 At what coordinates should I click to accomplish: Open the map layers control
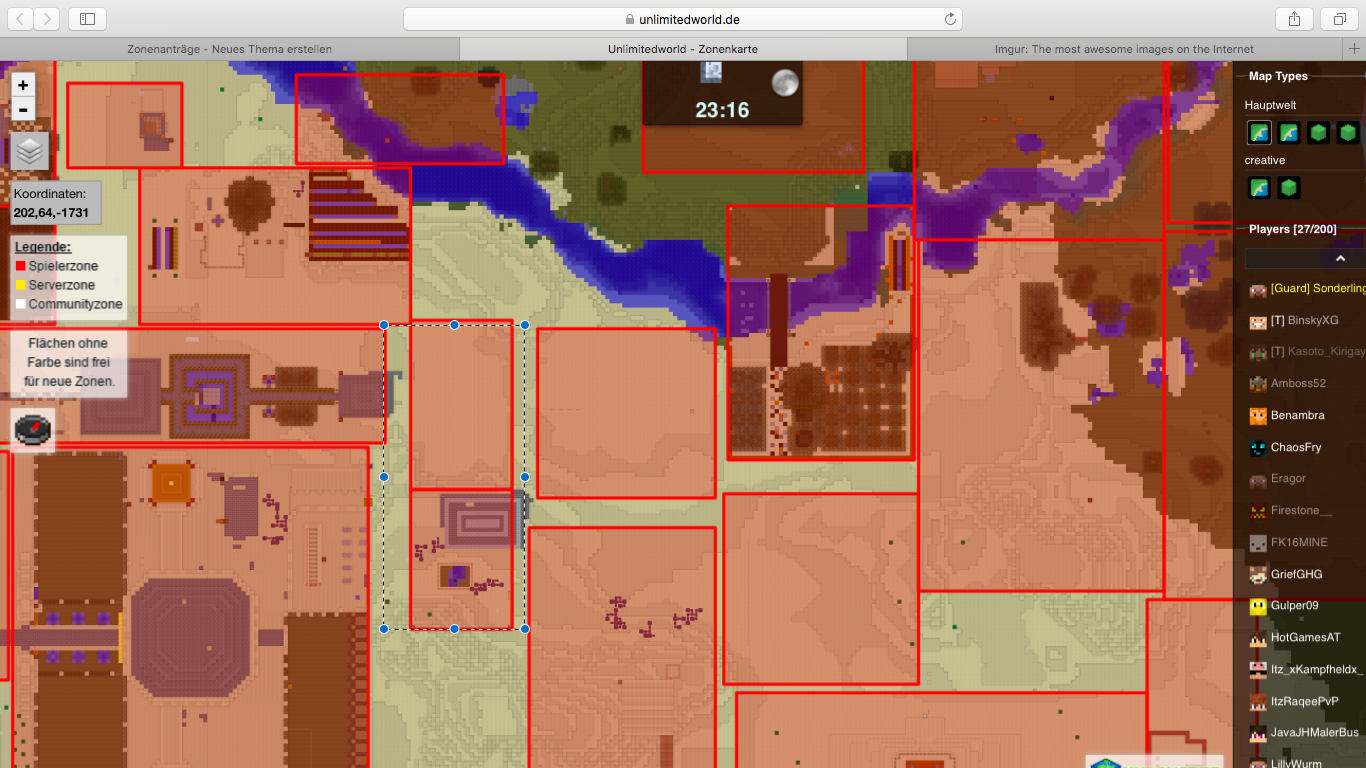click(30, 151)
